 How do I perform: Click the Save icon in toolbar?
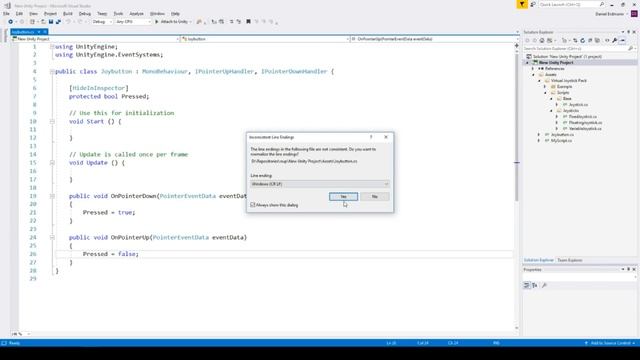(51, 22)
